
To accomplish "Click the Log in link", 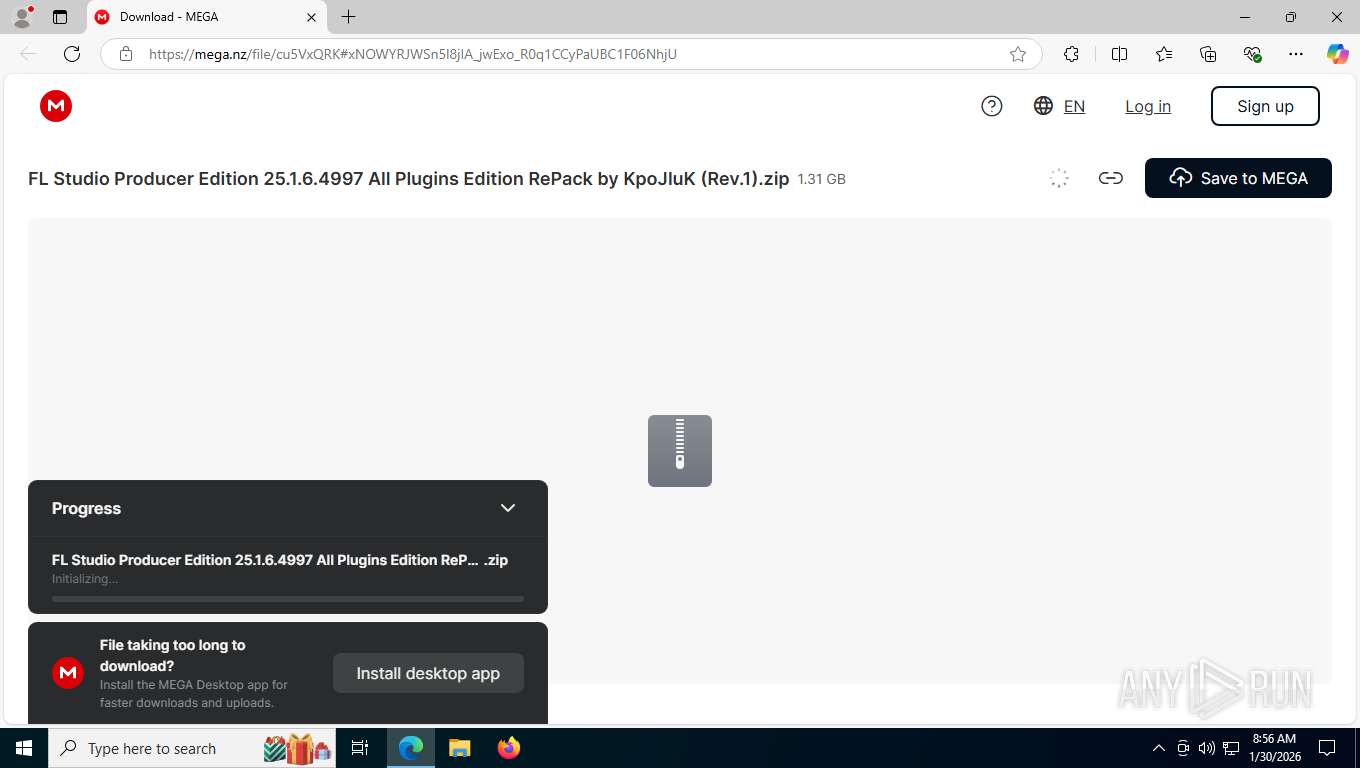I will [x=1148, y=106].
